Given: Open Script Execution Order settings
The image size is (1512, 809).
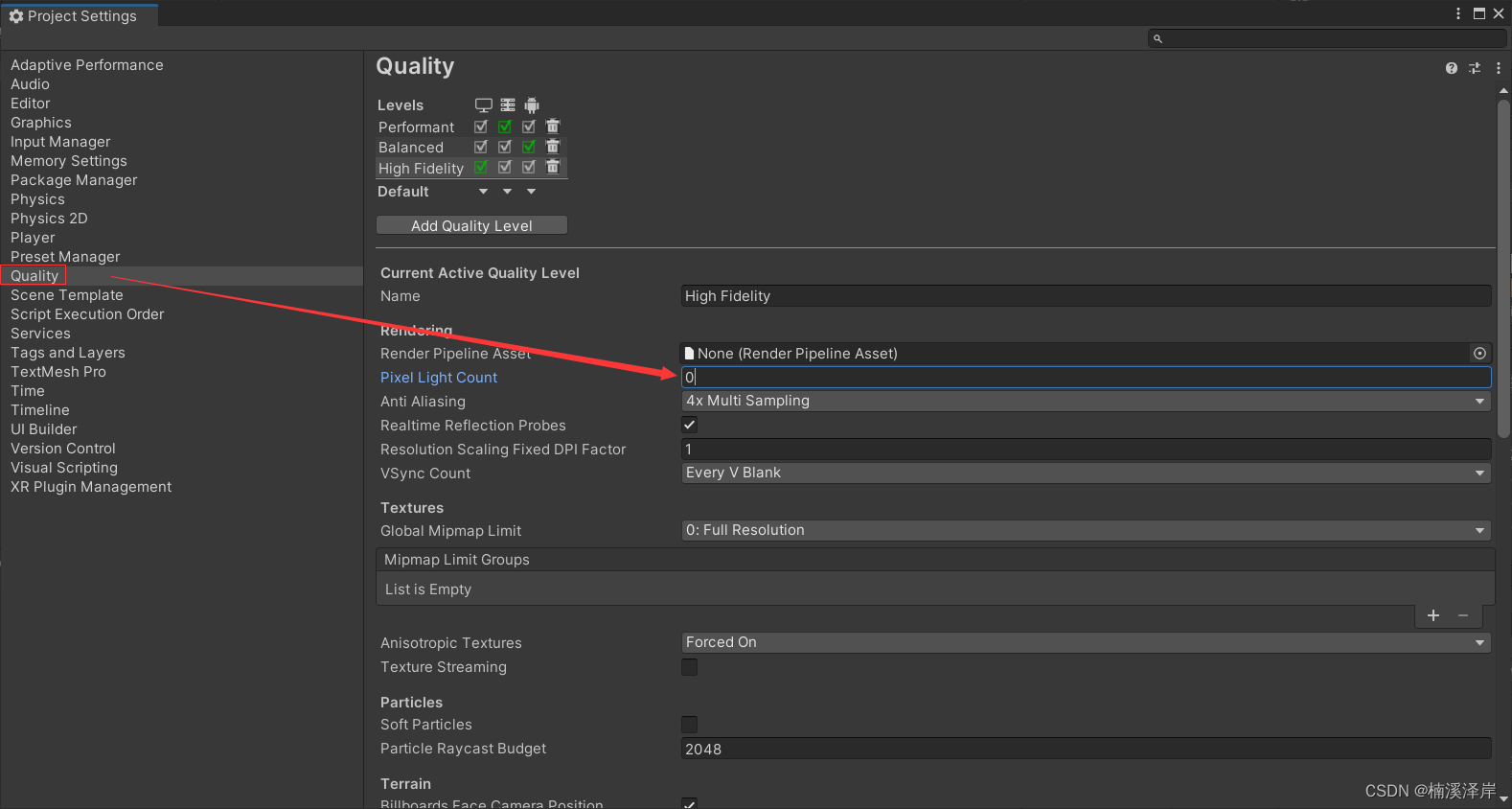Looking at the screenshot, I should click(87, 314).
